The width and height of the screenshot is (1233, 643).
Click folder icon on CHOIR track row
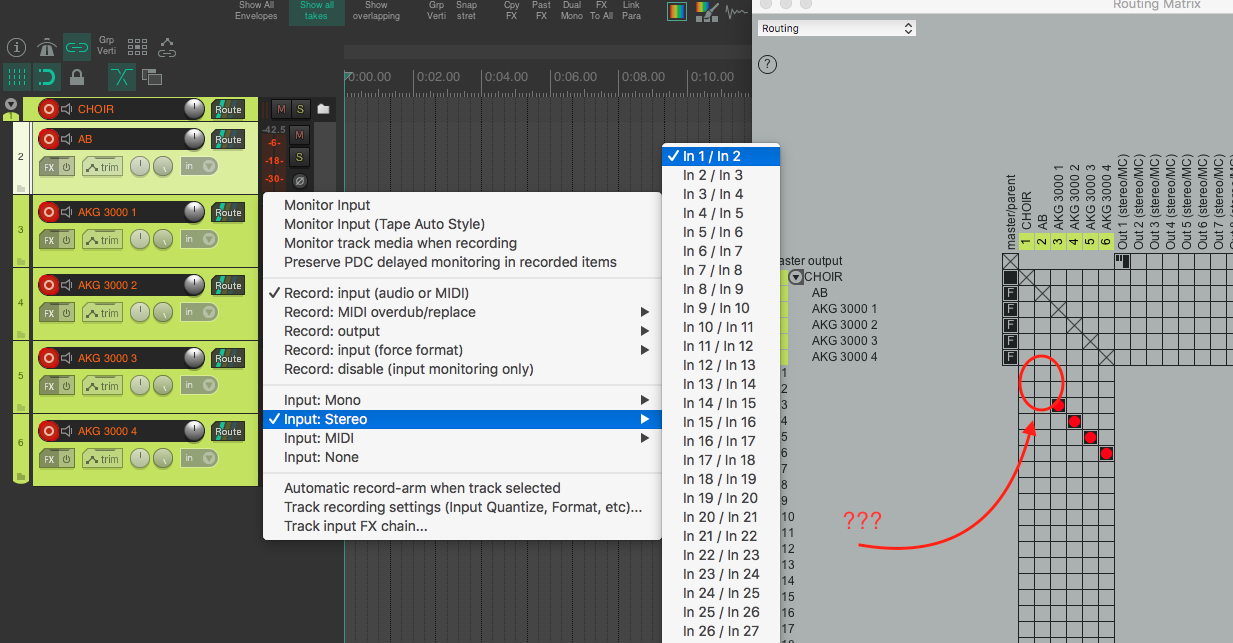(x=323, y=109)
